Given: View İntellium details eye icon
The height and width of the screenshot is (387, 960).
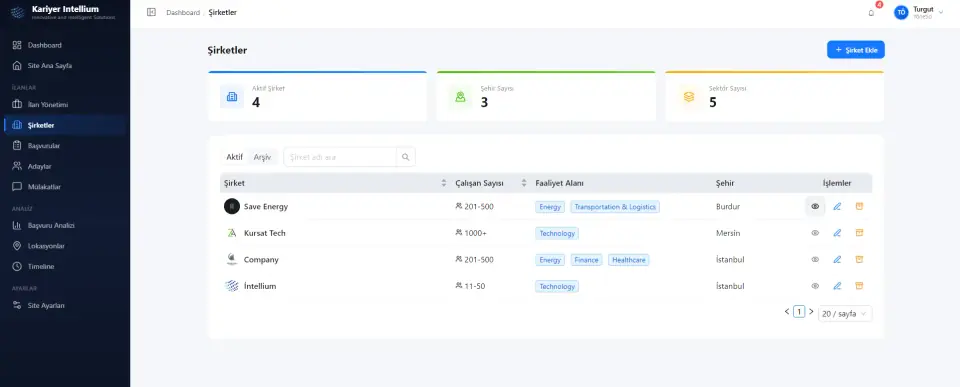Looking at the screenshot, I should 815,286.
